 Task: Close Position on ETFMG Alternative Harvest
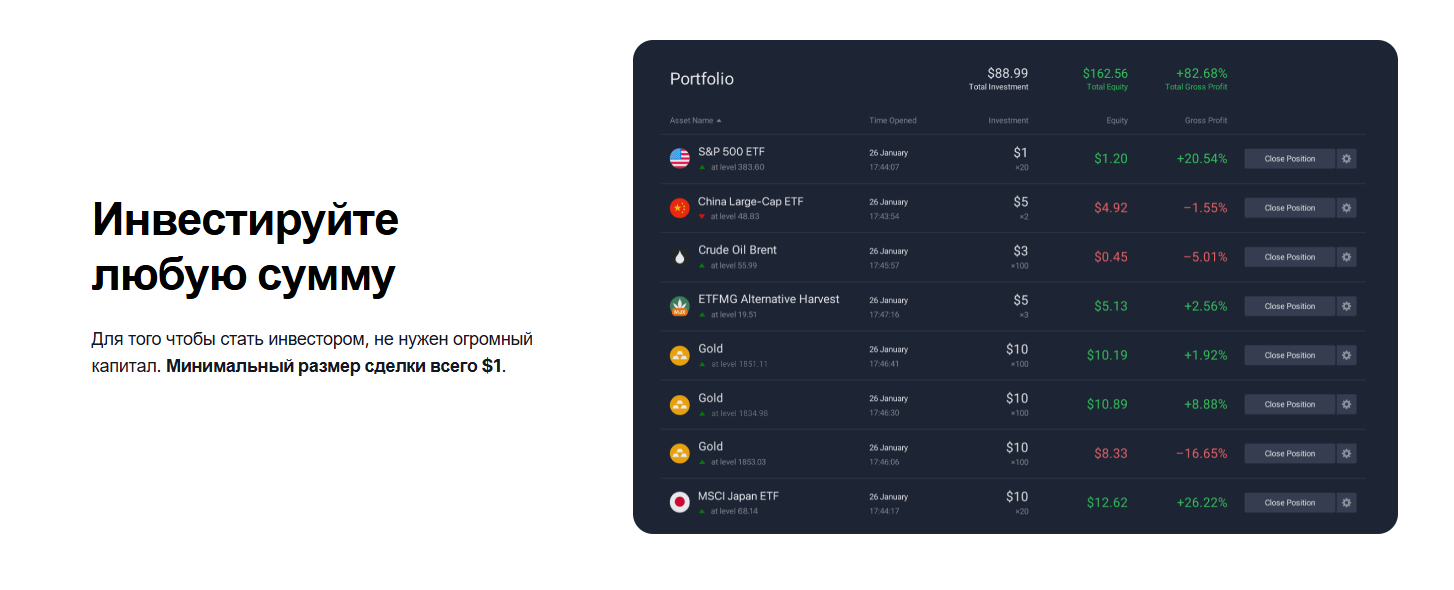tap(1289, 306)
